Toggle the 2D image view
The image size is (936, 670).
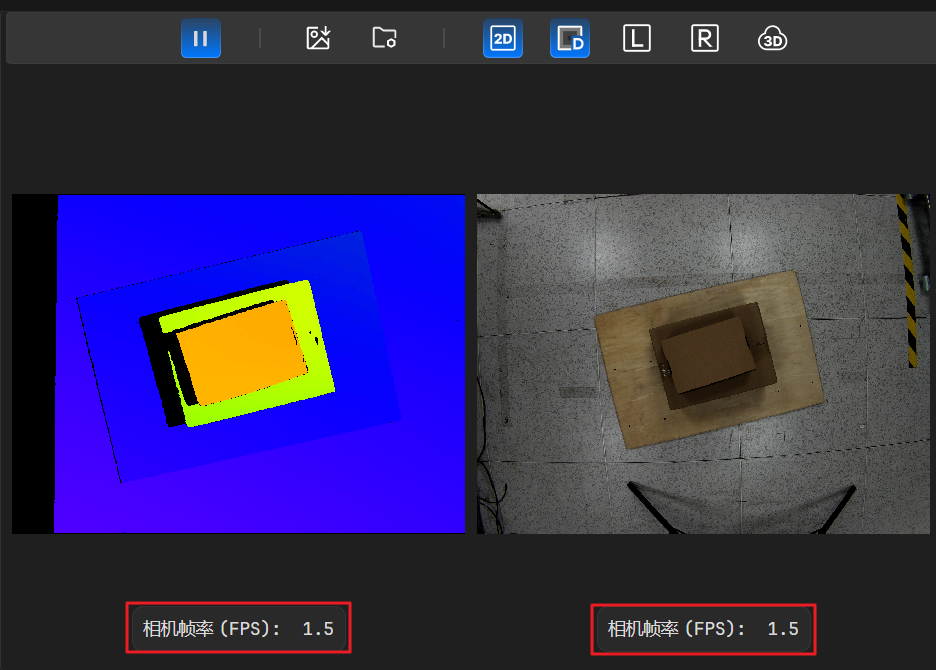503,39
